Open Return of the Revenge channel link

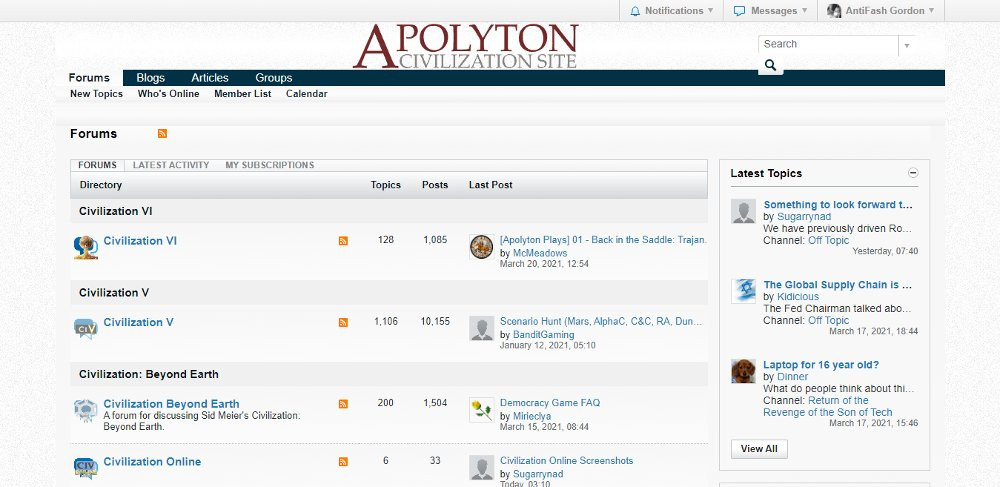(828, 406)
